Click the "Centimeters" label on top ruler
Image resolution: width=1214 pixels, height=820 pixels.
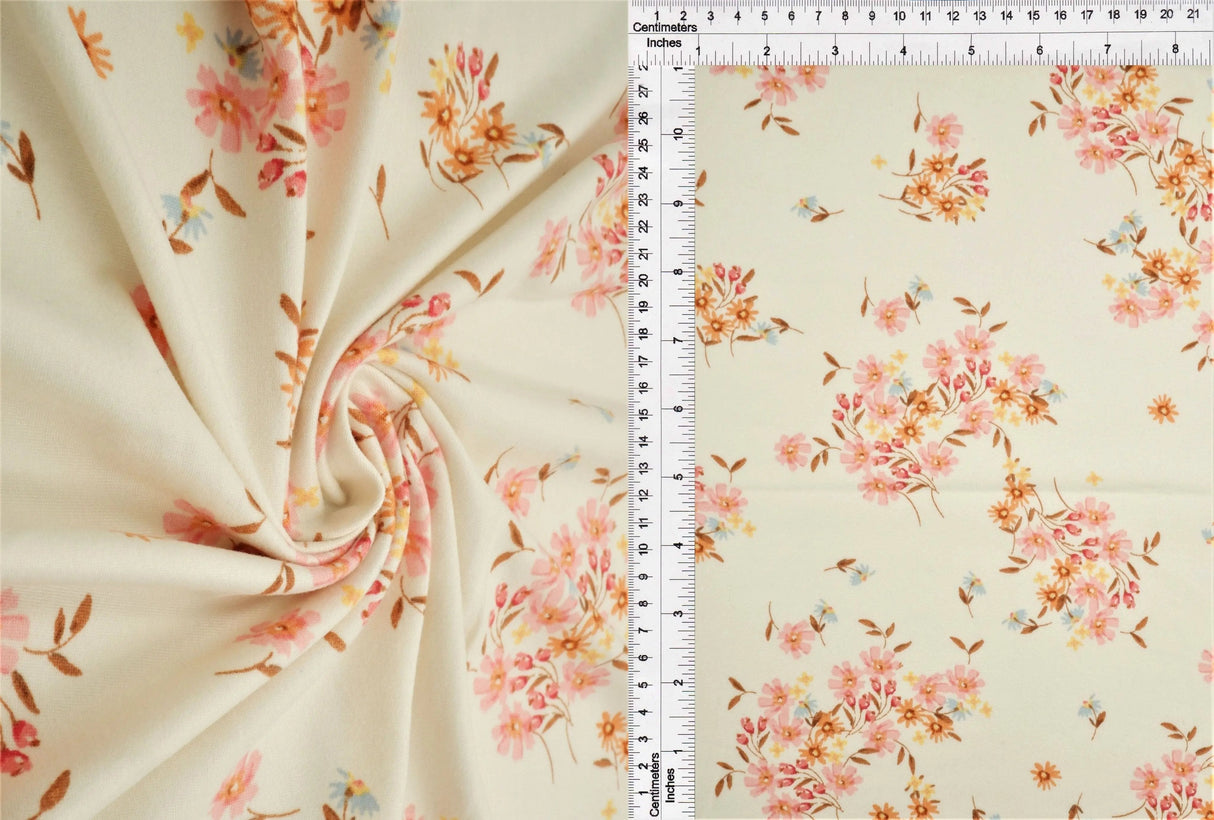click(663, 28)
